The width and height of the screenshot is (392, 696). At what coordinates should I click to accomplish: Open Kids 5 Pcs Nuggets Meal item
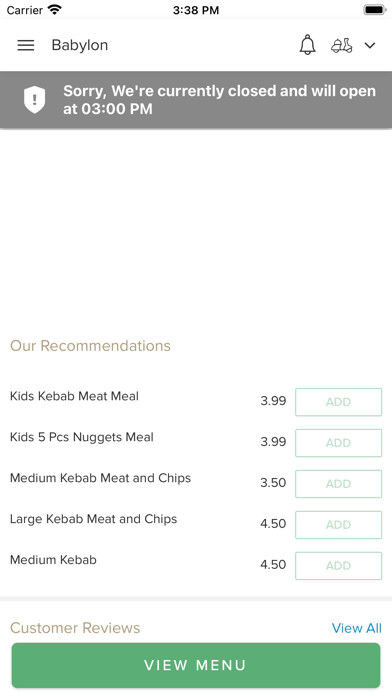coord(82,437)
